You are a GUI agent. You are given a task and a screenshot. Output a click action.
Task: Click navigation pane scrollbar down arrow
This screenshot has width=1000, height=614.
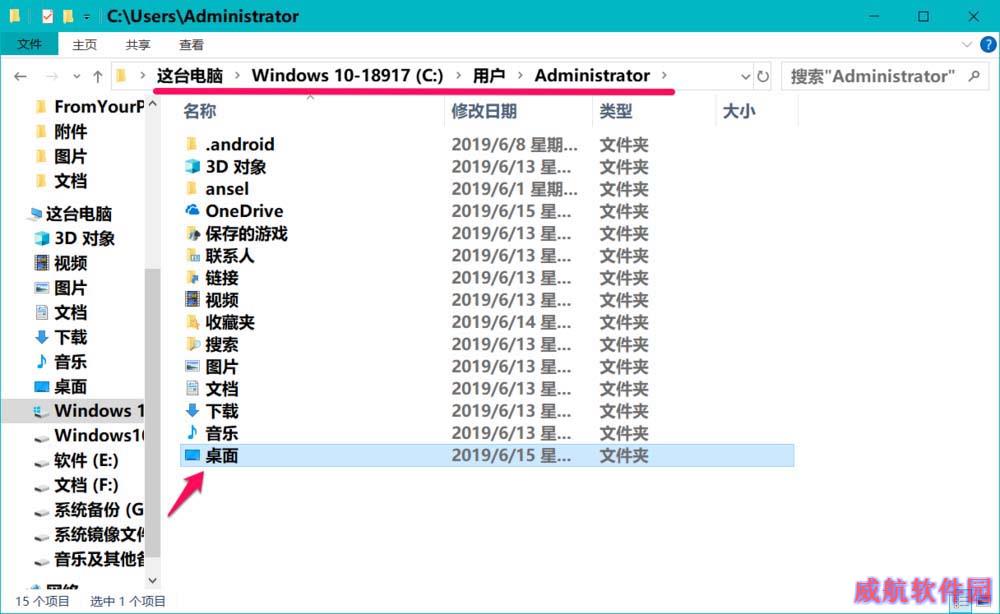coord(152,580)
